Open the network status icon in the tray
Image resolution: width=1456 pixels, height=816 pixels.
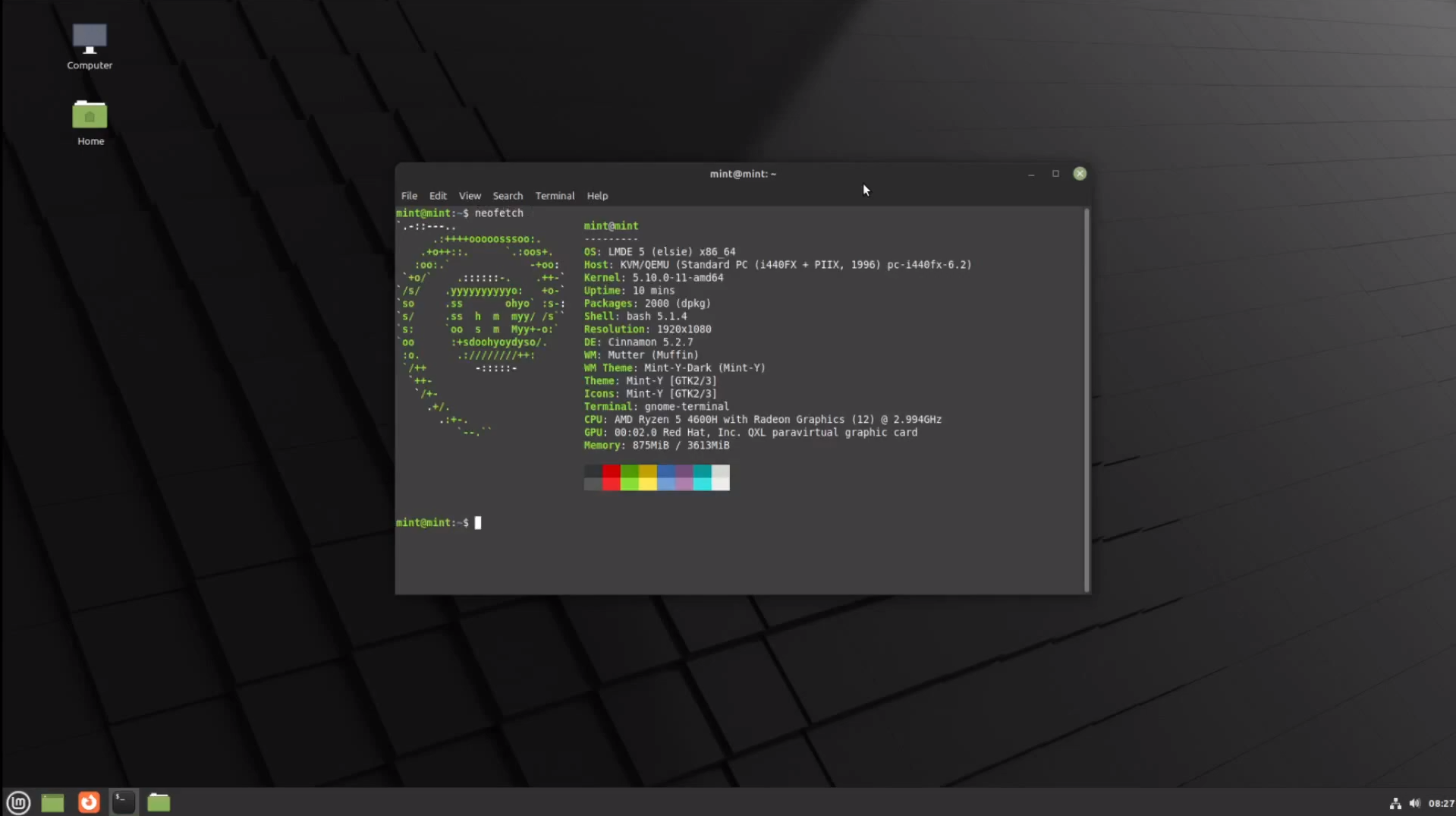1396,803
